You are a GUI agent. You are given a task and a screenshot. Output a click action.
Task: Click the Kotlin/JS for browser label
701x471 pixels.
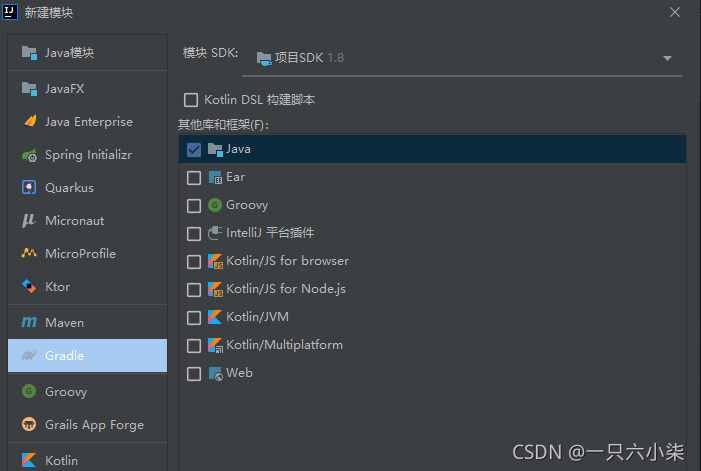pyautogui.click(x=287, y=261)
